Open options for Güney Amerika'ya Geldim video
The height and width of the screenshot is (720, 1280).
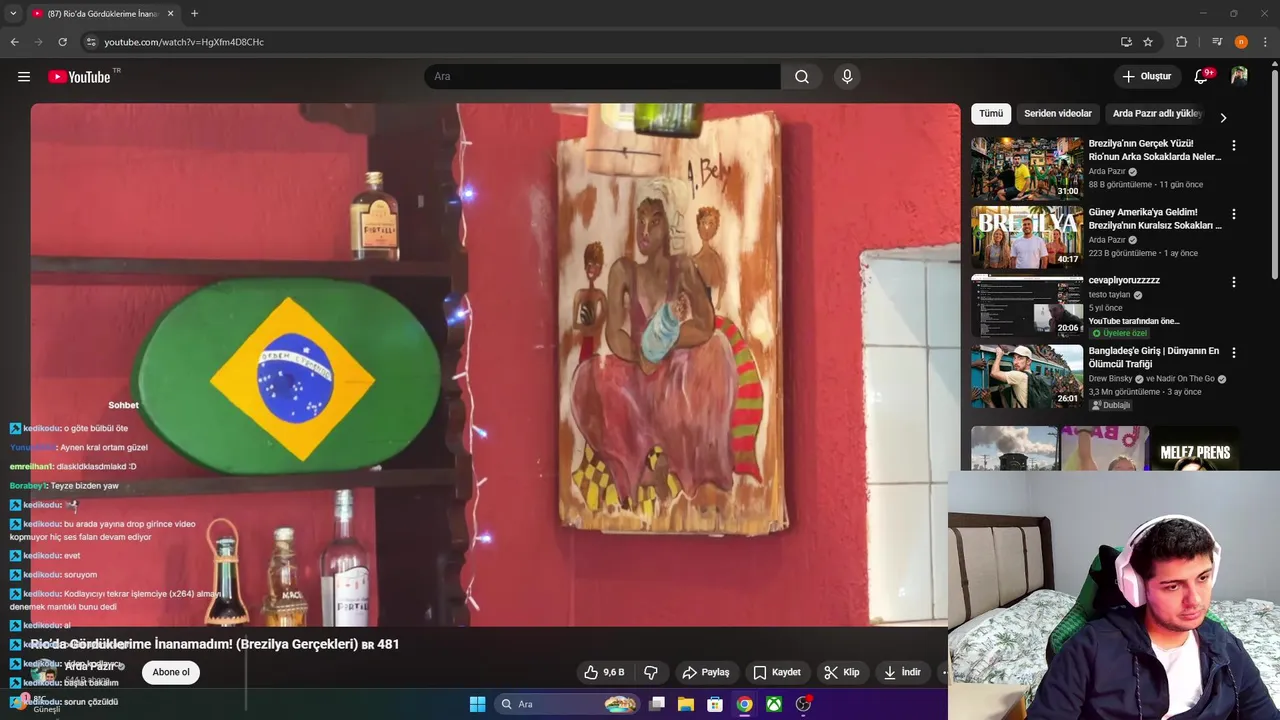click(x=1233, y=215)
